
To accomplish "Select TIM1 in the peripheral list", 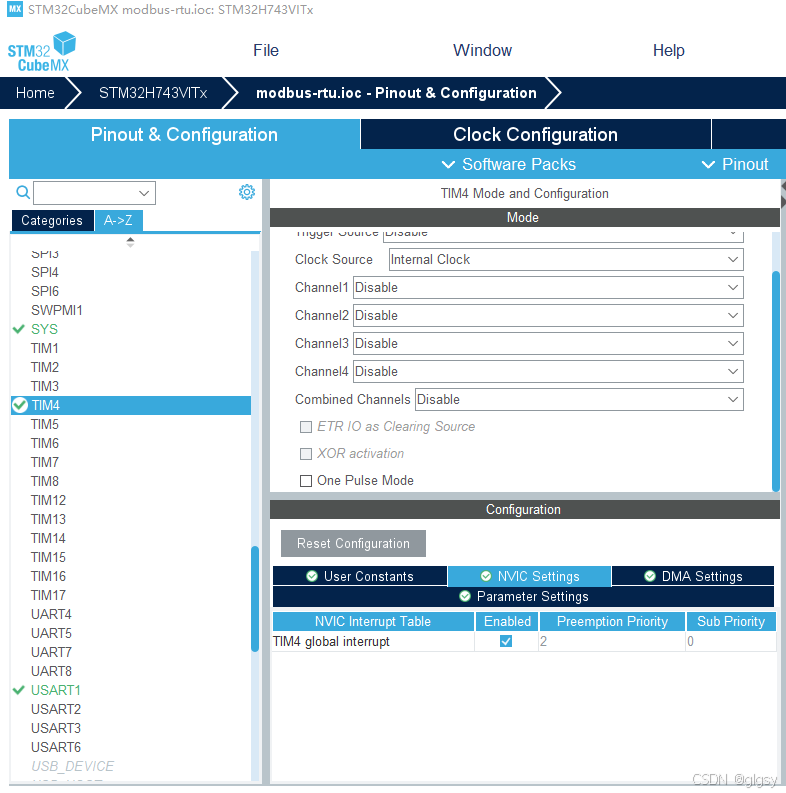I will pyautogui.click(x=45, y=348).
